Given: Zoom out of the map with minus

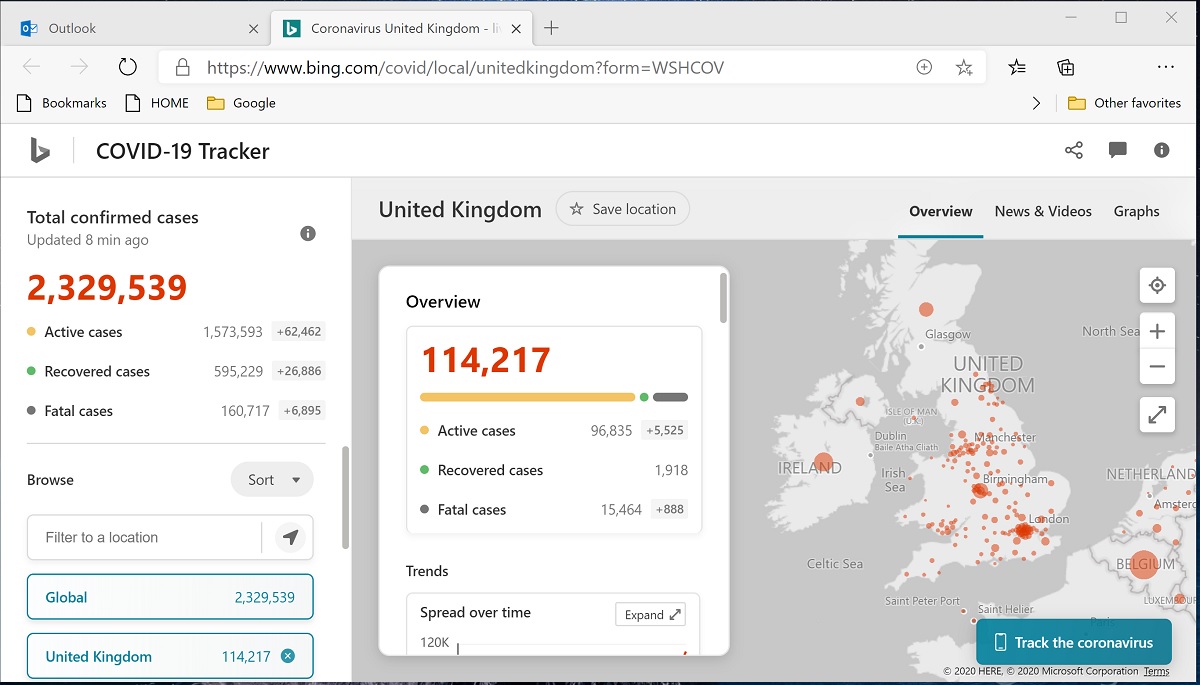Looking at the screenshot, I should (1157, 367).
